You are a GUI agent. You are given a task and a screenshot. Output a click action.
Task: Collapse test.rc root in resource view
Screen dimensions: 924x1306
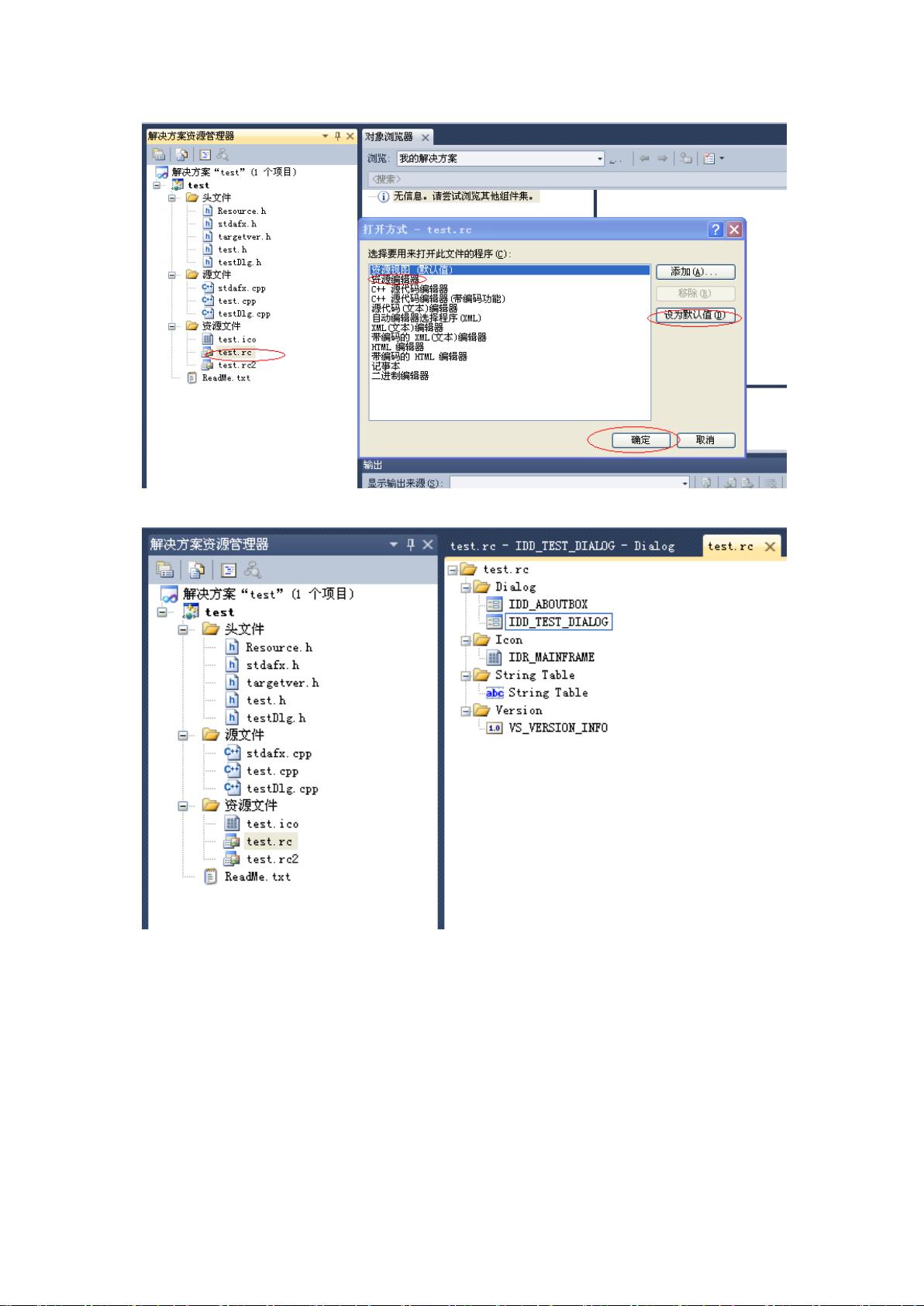click(x=453, y=570)
